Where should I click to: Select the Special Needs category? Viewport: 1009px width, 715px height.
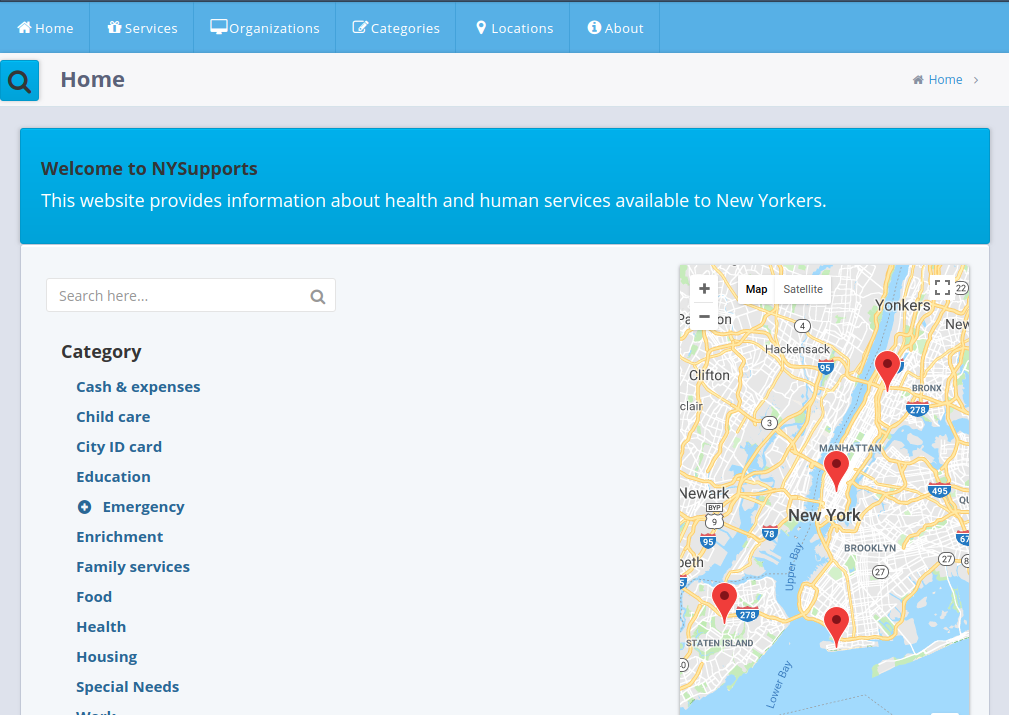[x=127, y=687]
